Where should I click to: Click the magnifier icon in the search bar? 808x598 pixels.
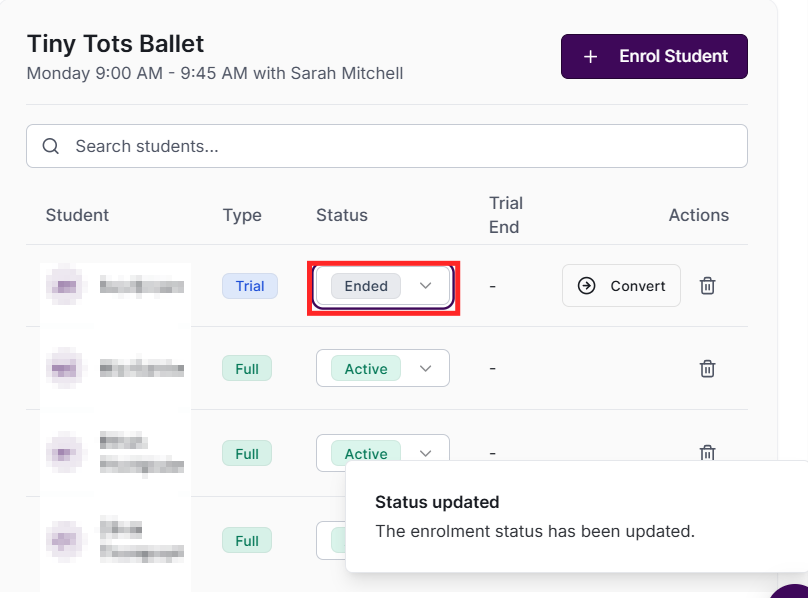click(51, 146)
